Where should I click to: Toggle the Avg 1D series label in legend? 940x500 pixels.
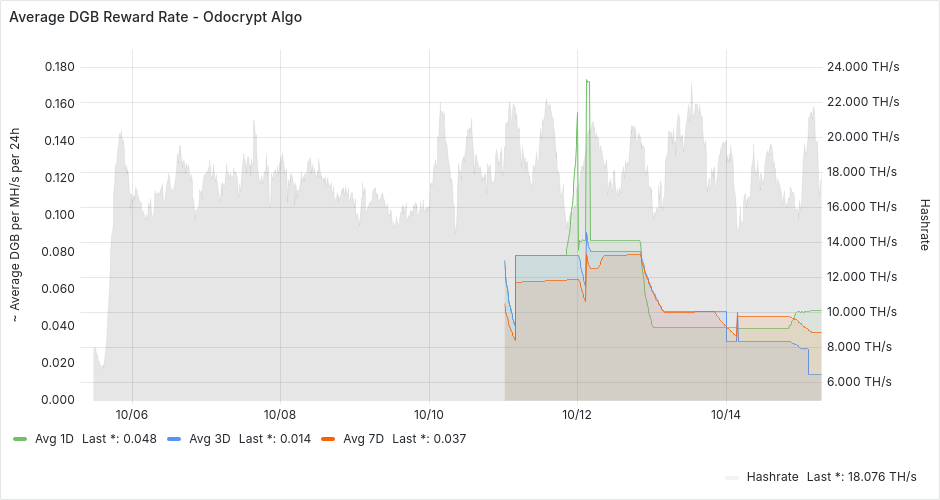tap(54, 439)
